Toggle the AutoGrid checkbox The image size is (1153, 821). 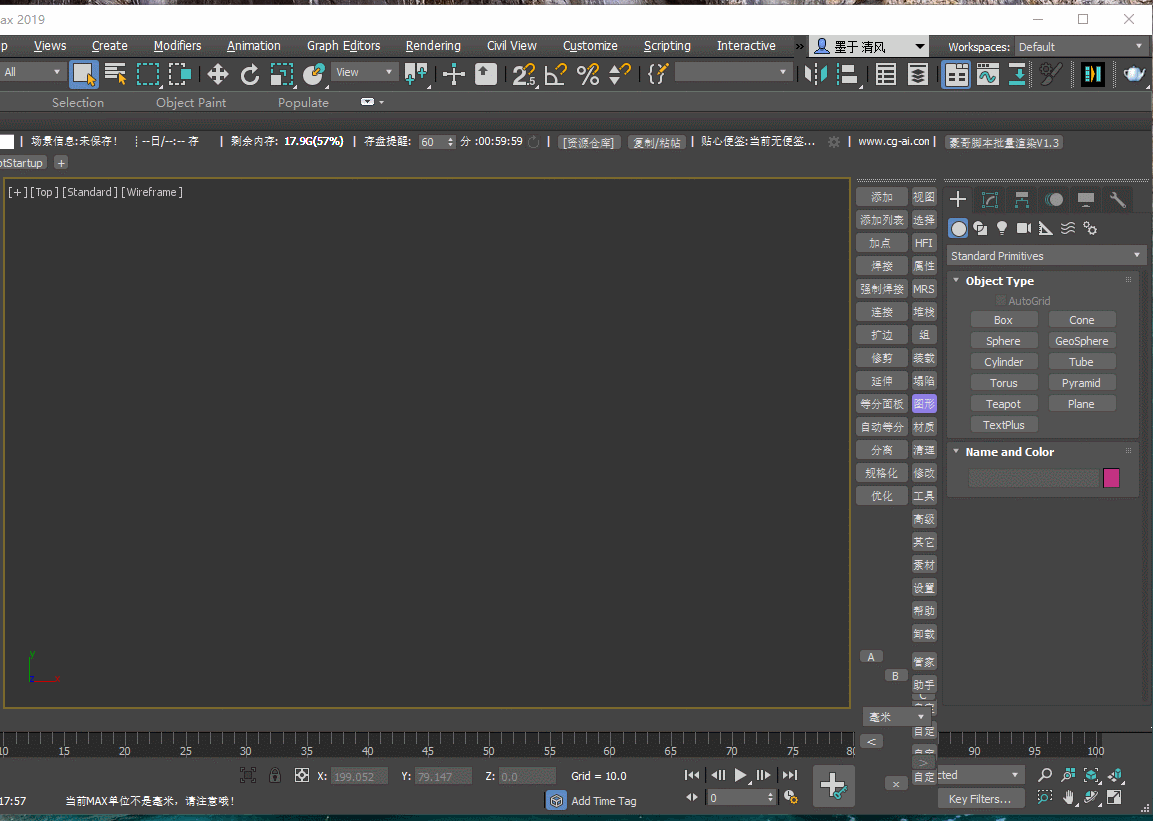1000,301
